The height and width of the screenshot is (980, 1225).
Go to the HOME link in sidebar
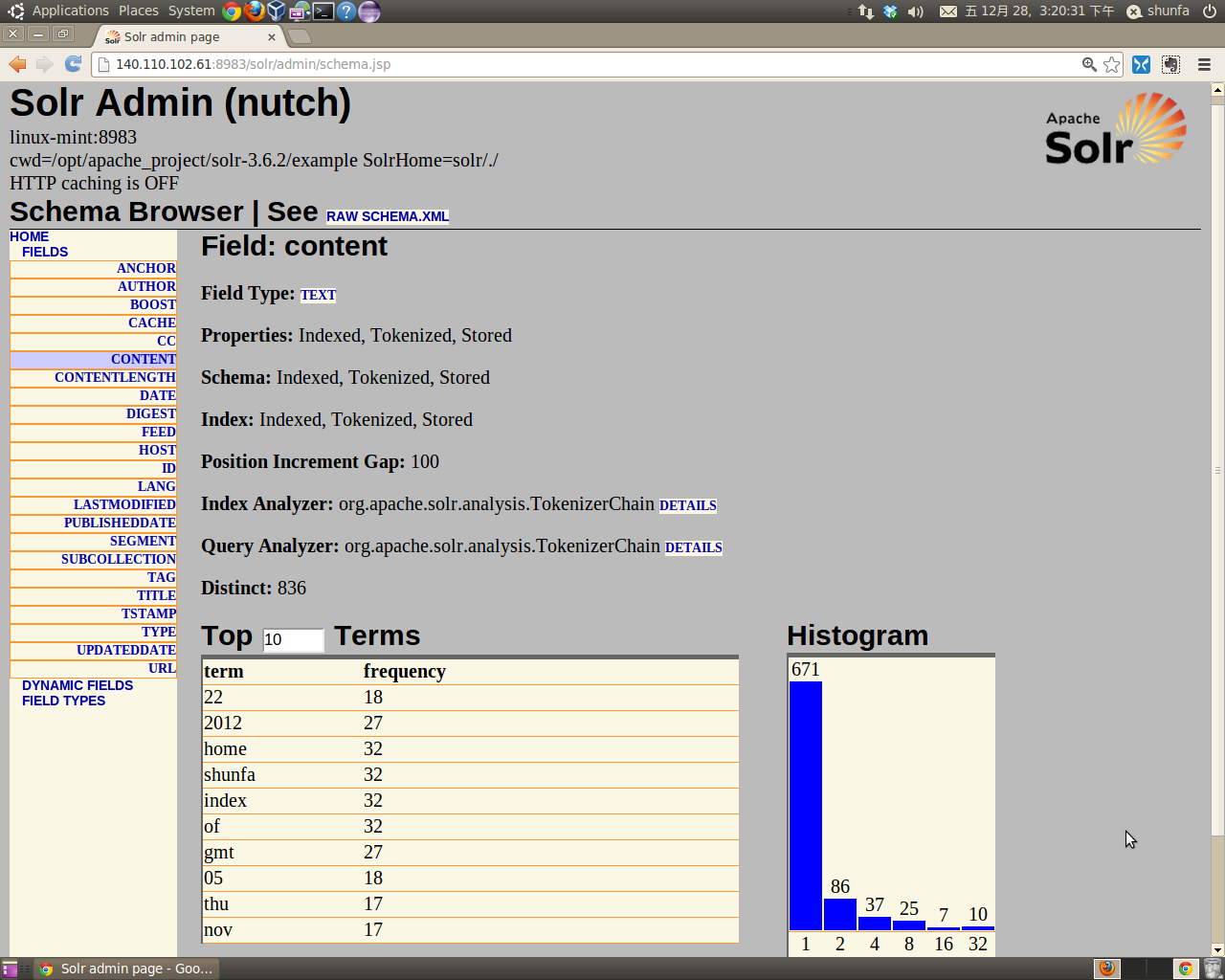[x=29, y=236]
